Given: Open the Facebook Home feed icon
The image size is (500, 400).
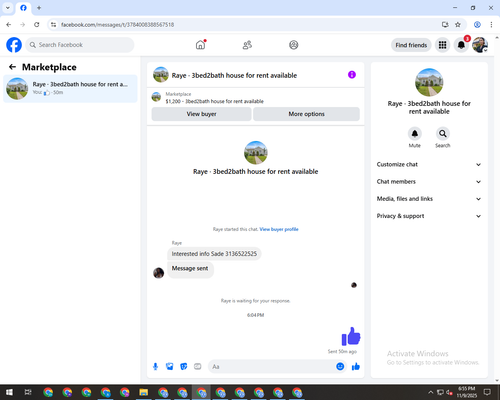Looking at the screenshot, I should [x=200, y=45].
